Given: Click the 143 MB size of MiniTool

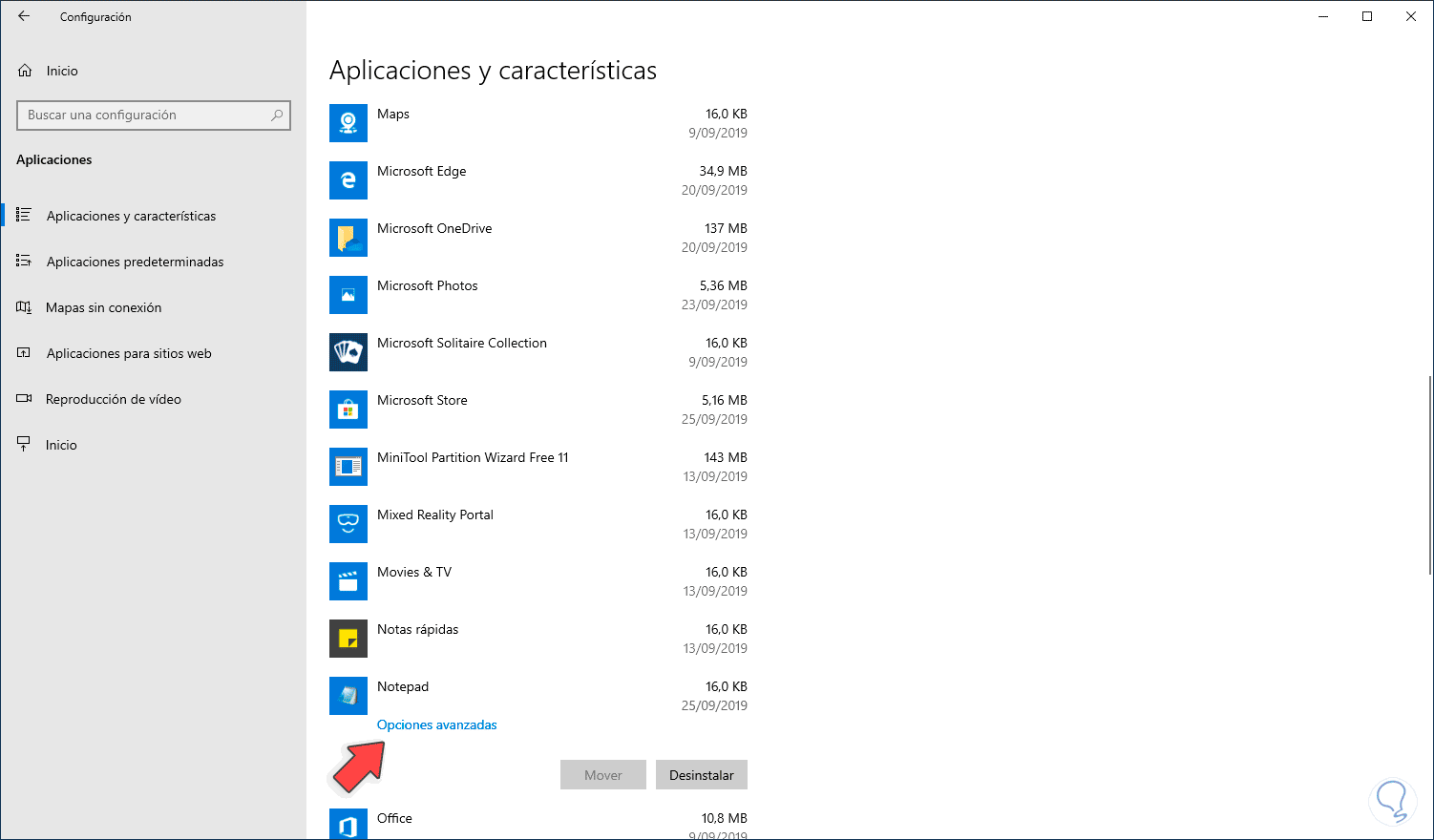Looking at the screenshot, I should coord(727,458).
